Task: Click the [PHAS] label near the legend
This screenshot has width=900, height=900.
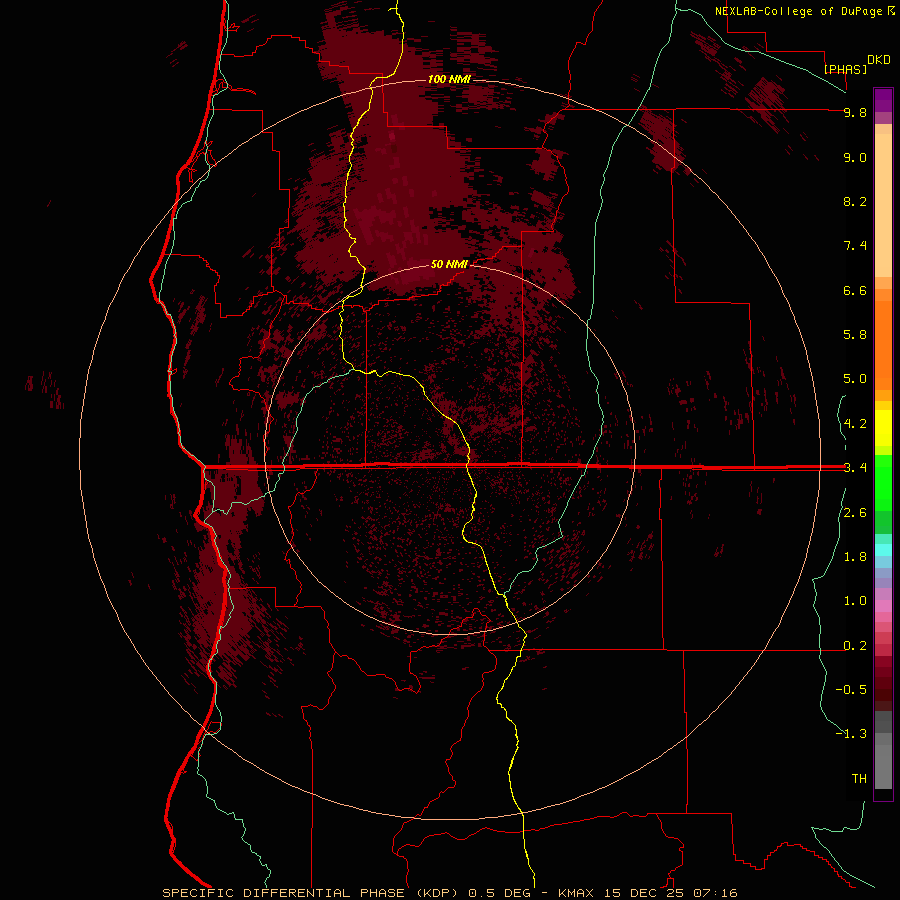Action: coord(845,69)
